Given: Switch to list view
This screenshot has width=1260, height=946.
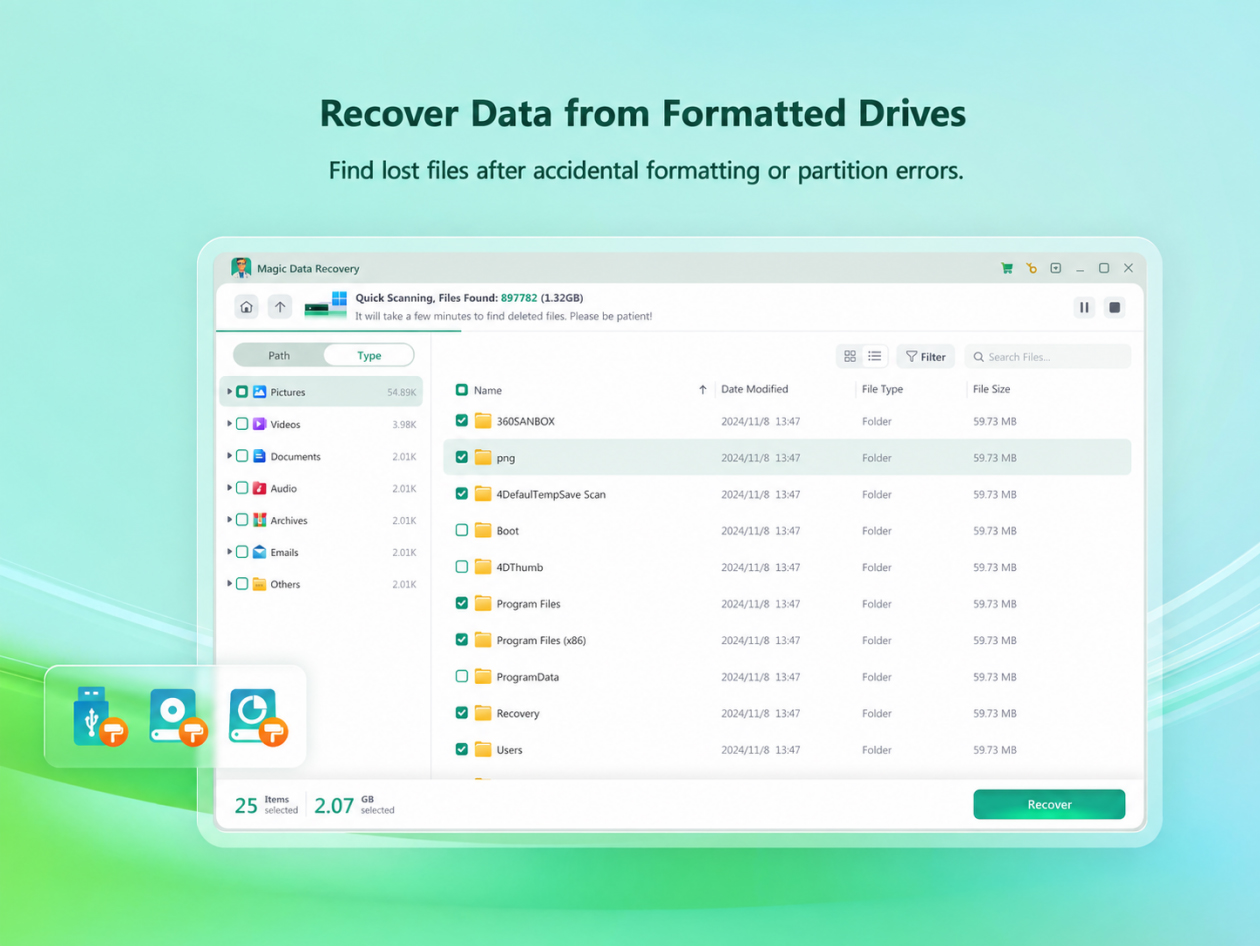Looking at the screenshot, I should click(x=875, y=356).
